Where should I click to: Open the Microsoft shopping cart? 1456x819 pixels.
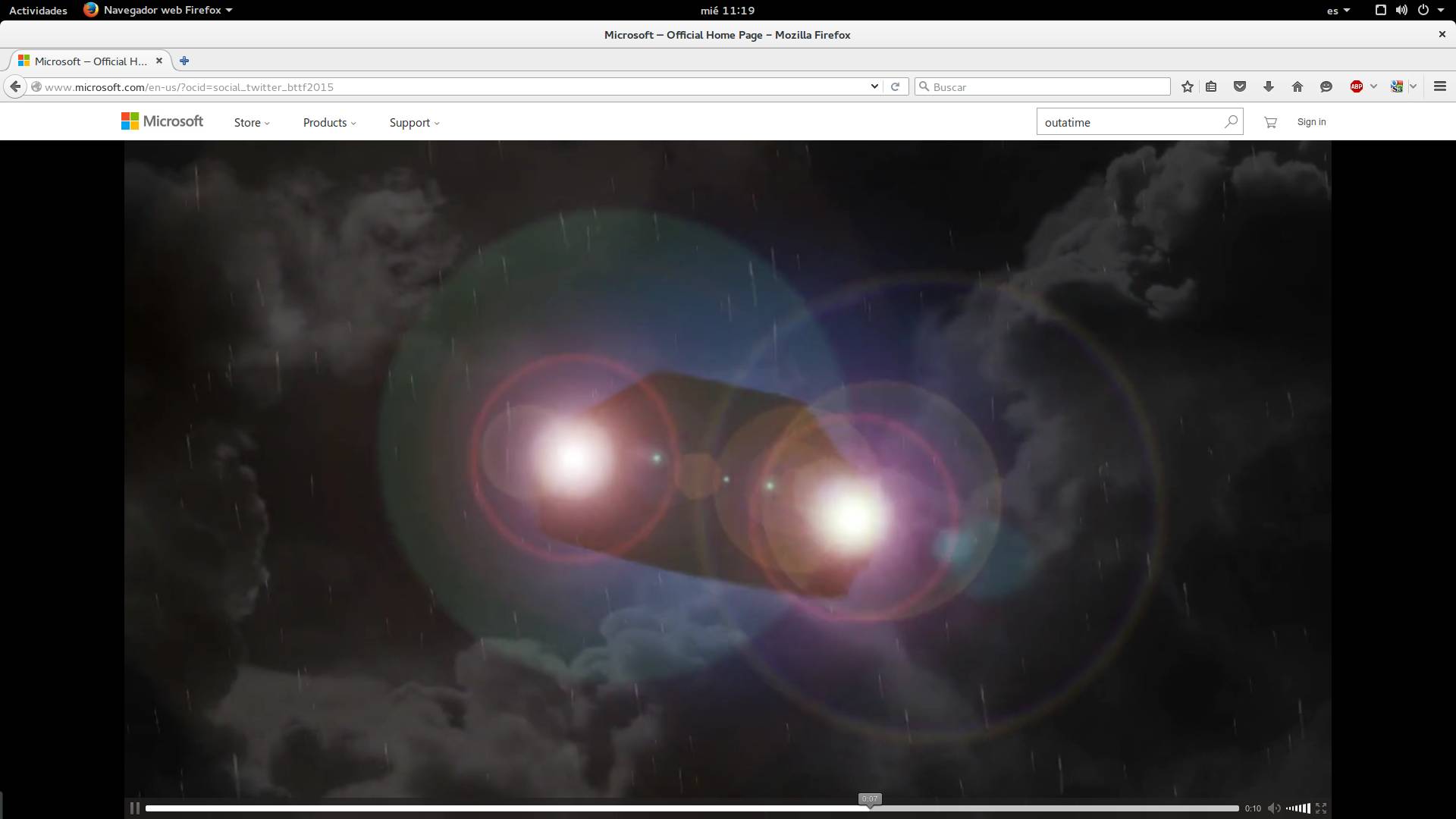coord(1270,122)
